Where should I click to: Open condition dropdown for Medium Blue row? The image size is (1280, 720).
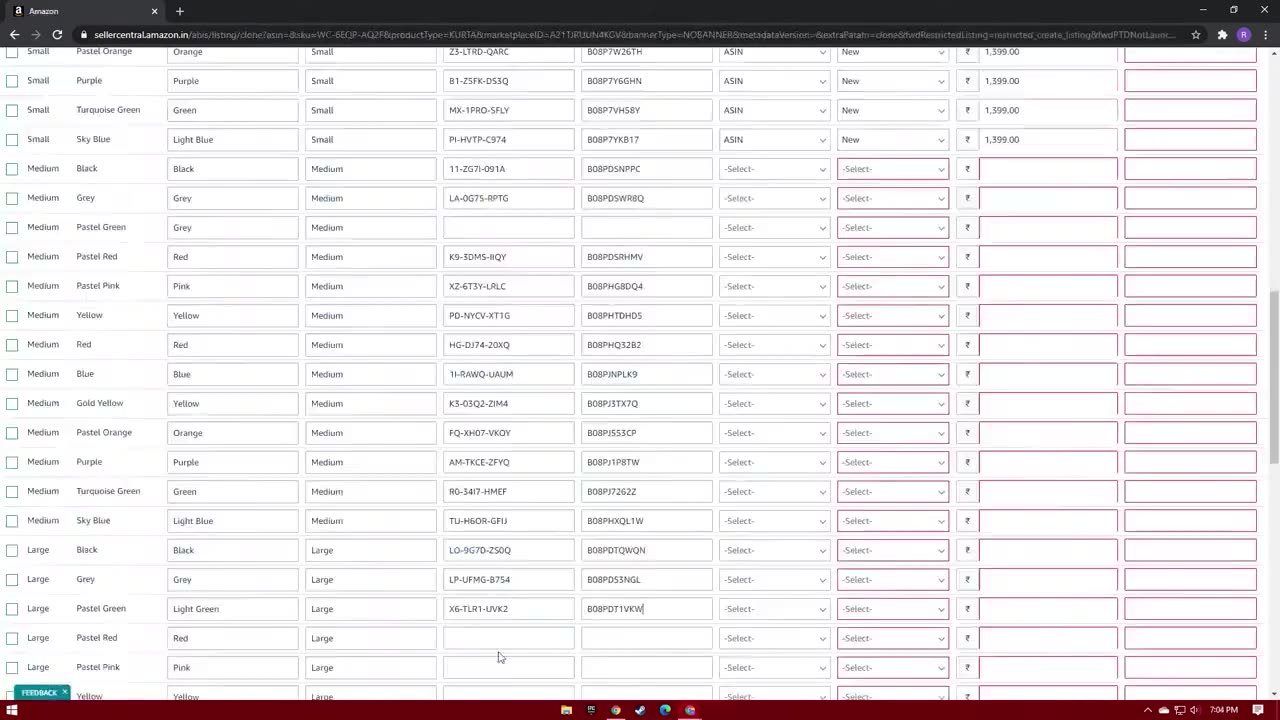click(893, 374)
